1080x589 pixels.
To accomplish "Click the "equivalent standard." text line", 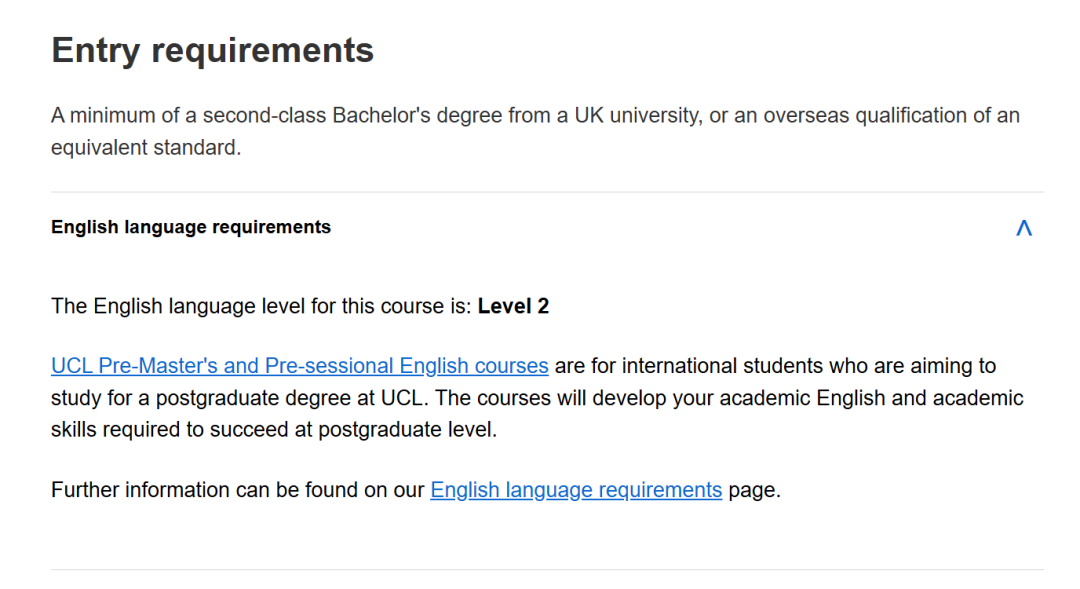I will [146, 148].
